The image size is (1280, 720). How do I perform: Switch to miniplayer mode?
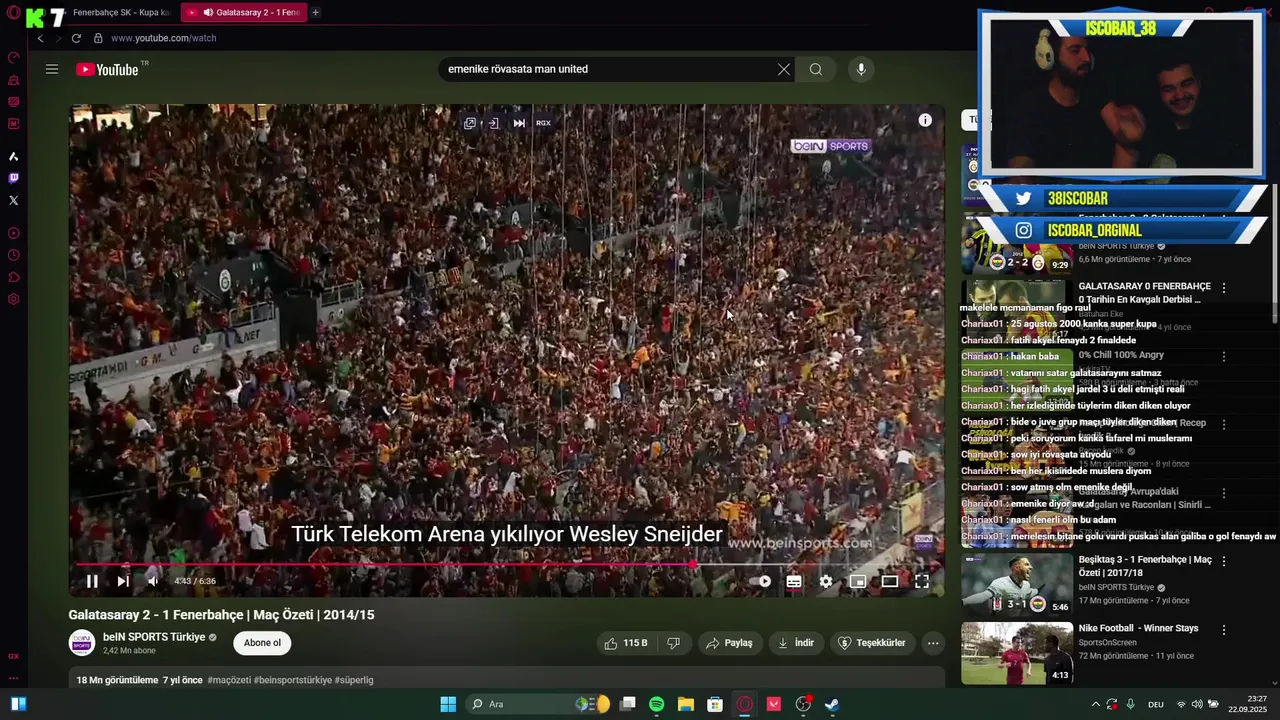(x=858, y=581)
